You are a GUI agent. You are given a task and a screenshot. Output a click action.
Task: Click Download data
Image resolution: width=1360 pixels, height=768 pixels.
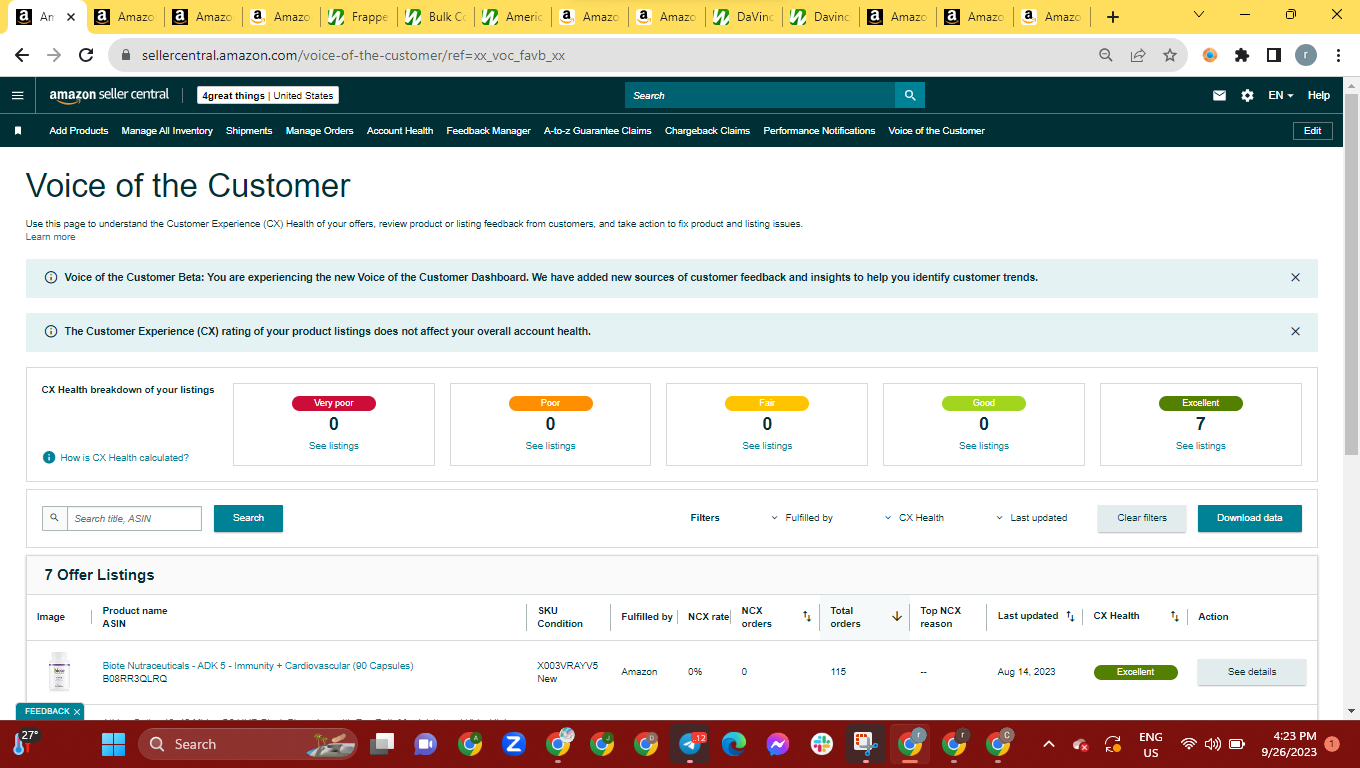pyautogui.click(x=1250, y=518)
